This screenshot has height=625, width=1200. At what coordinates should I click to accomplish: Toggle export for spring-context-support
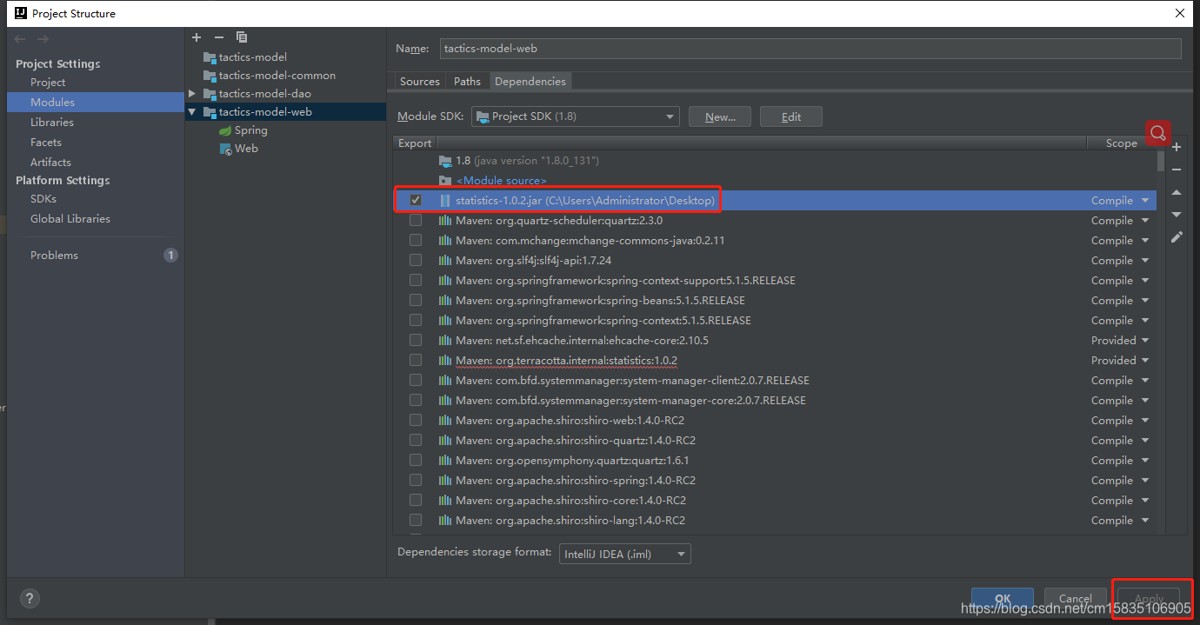pos(416,280)
